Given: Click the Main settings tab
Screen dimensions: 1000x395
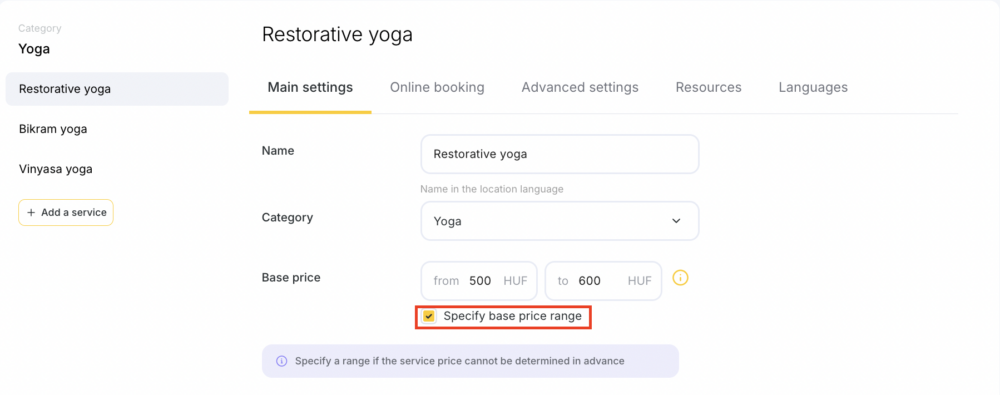Looking at the screenshot, I should click(310, 87).
